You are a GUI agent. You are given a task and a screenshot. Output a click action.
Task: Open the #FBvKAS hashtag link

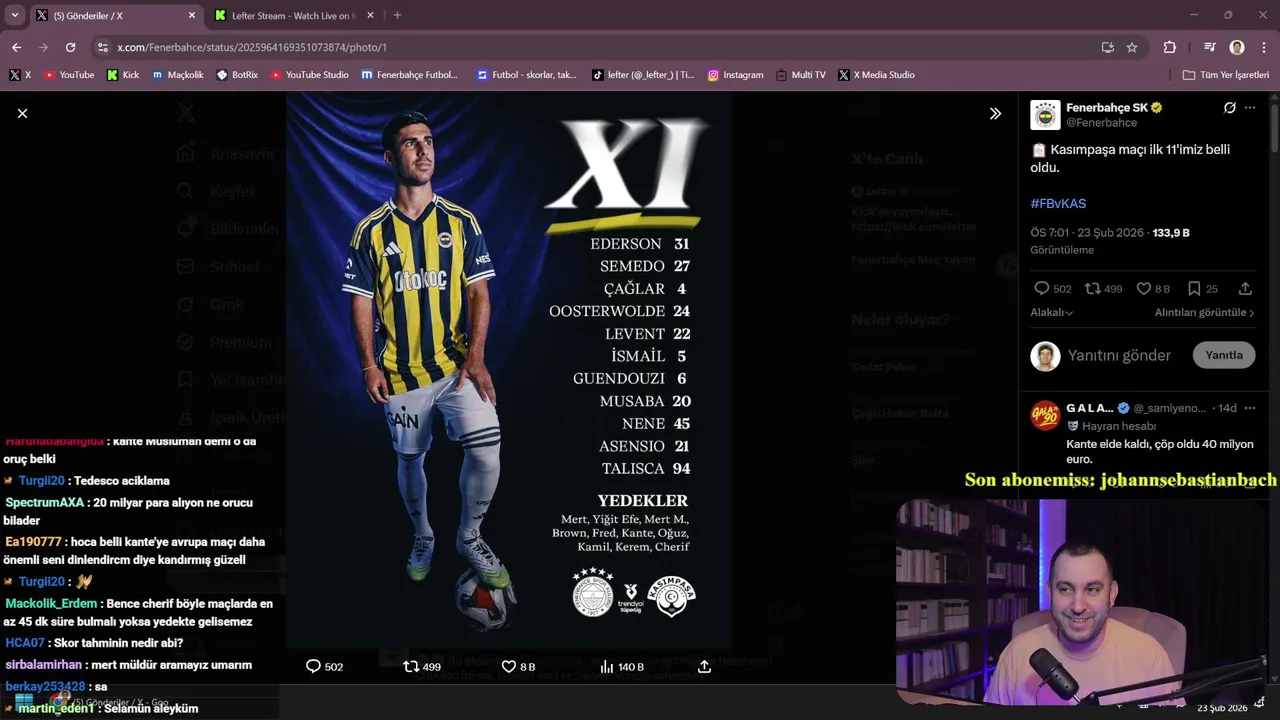(x=1058, y=203)
